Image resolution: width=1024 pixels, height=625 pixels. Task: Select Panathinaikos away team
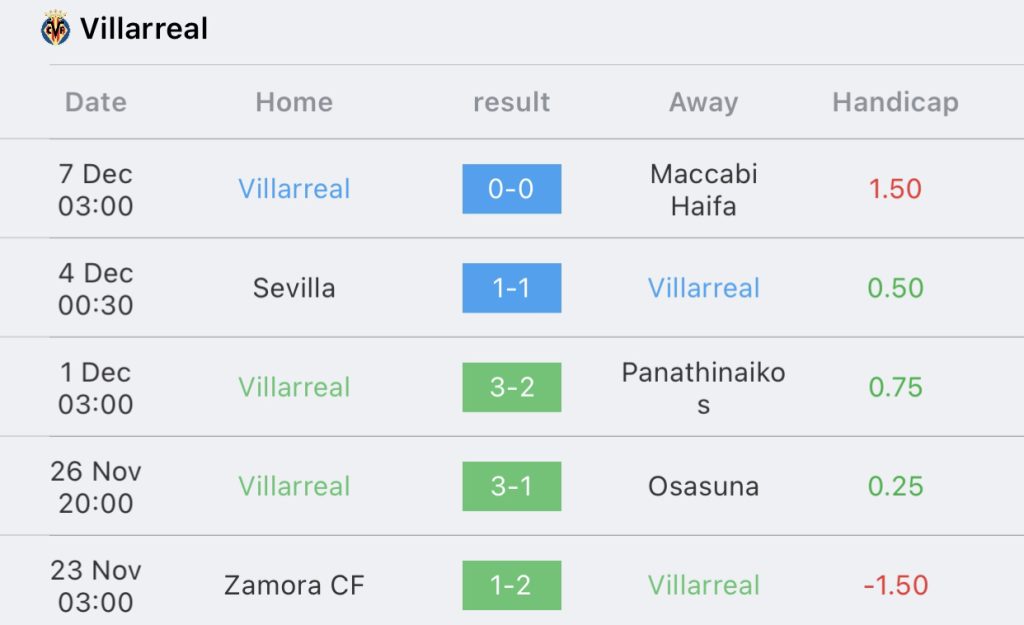[x=703, y=388]
